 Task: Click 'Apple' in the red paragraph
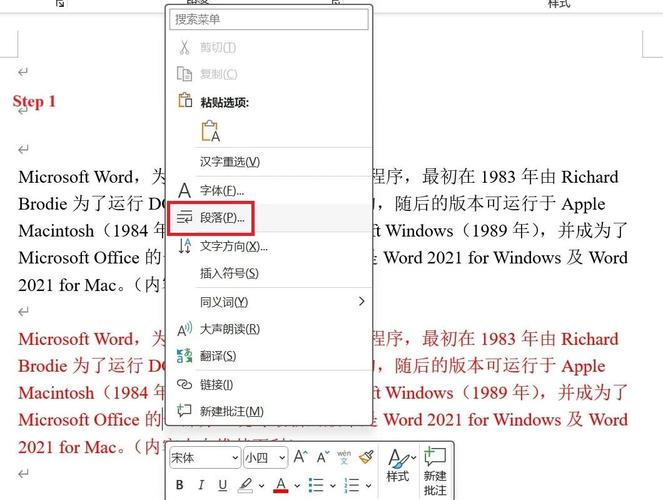pyautogui.click(x=584, y=366)
